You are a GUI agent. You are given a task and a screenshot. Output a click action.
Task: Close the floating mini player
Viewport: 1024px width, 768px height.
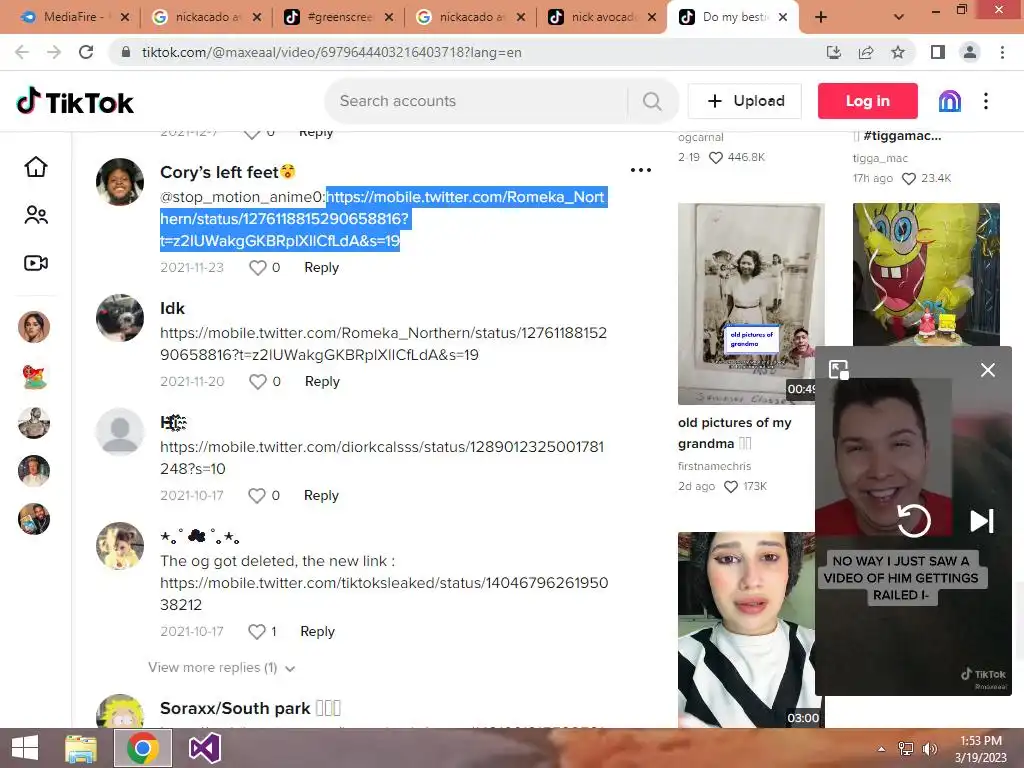coord(988,370)
